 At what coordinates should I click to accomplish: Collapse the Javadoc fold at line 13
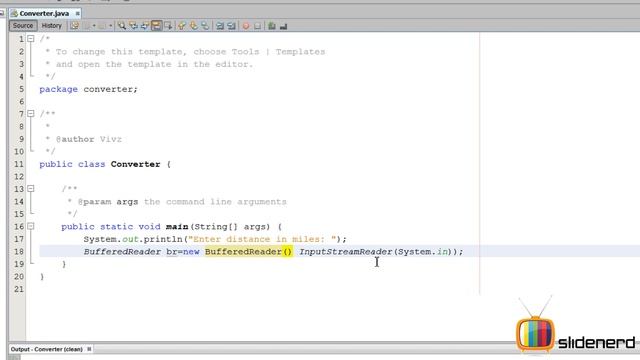click(x=31, y=189)
